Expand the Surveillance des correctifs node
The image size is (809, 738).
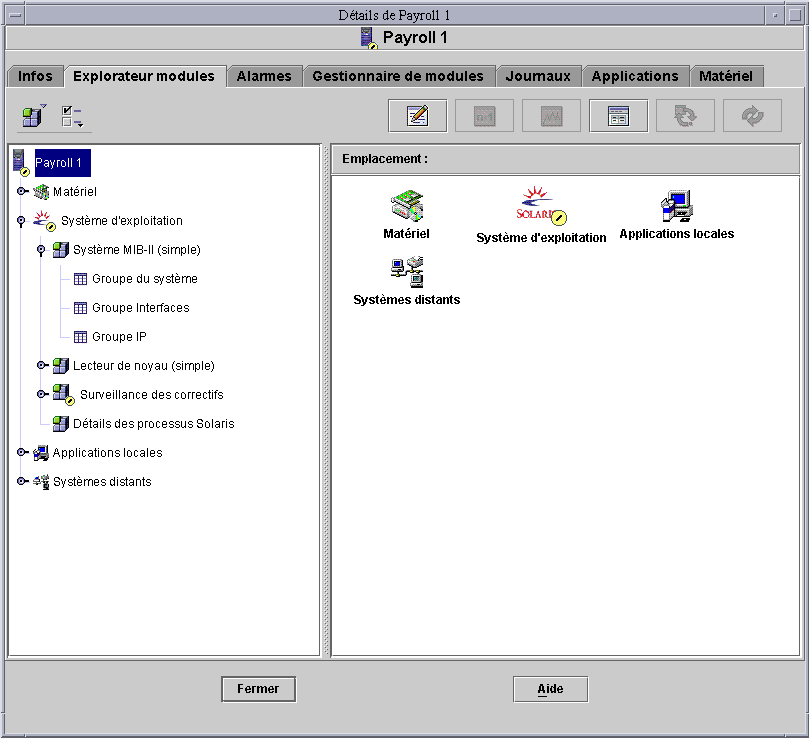(x=42, y=394)
